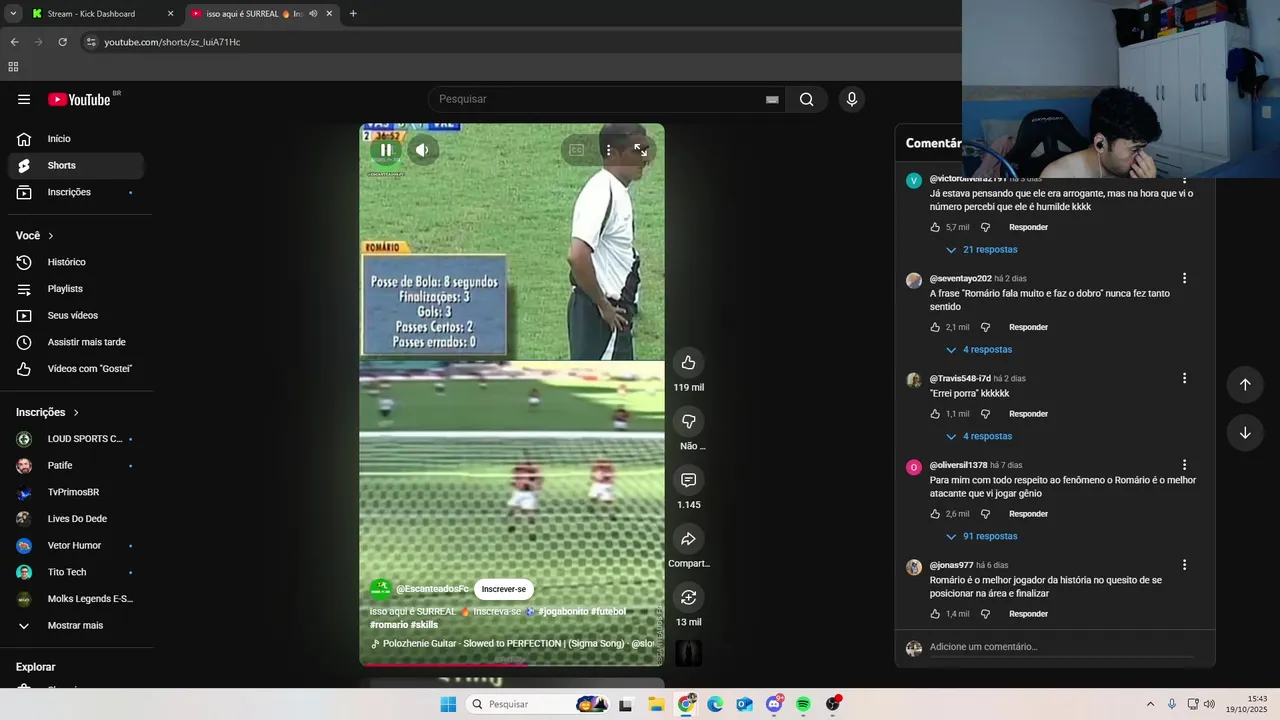Toggle captions on the Short
This screenshot has width=1280, height=720.
[x=576, y=150]
